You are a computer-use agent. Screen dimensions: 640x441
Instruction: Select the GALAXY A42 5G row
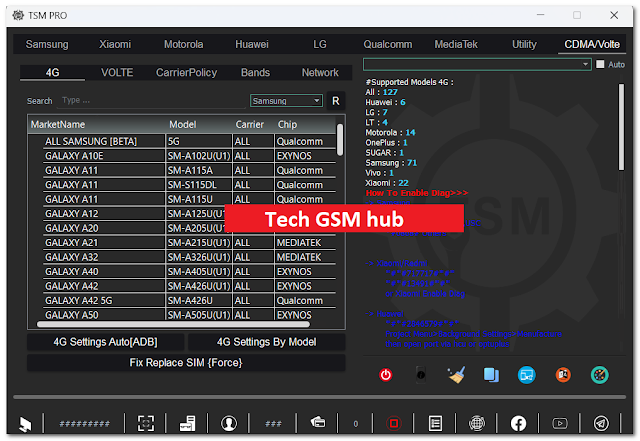(189, 301)
